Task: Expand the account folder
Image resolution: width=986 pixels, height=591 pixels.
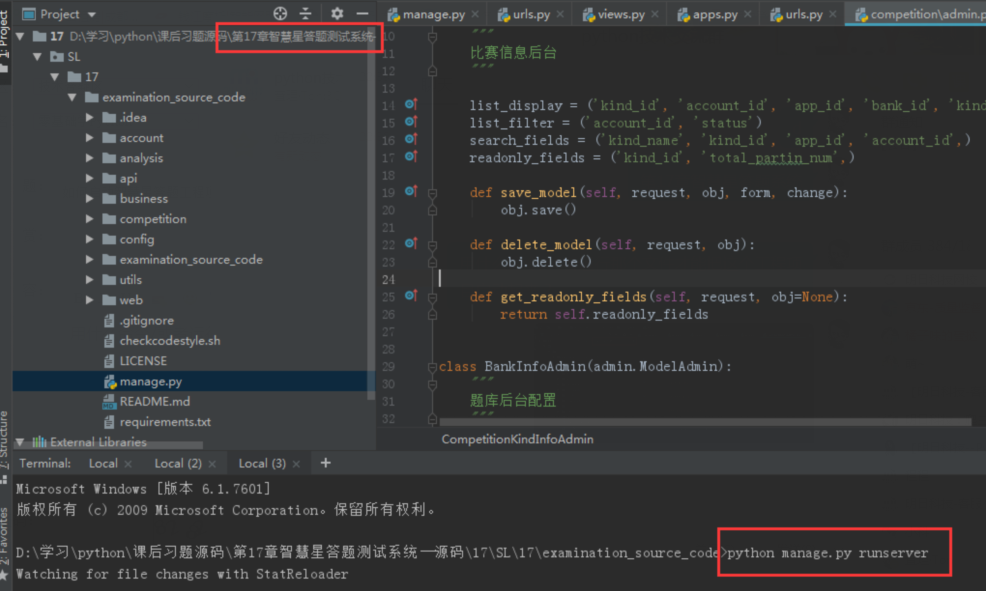Action: point(89,138)
